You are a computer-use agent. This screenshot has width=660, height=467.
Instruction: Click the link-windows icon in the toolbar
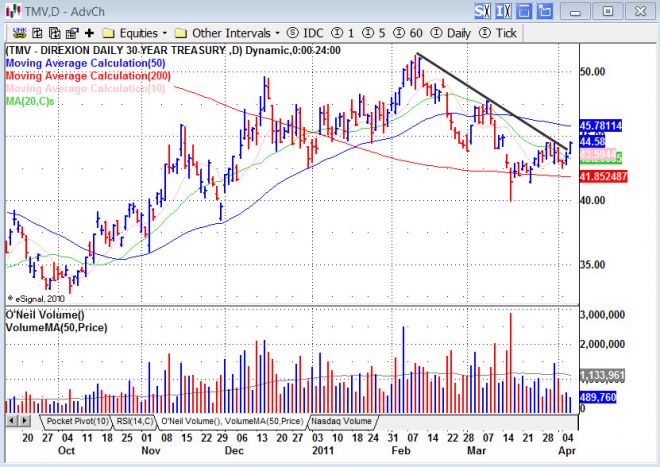(19, 33)
